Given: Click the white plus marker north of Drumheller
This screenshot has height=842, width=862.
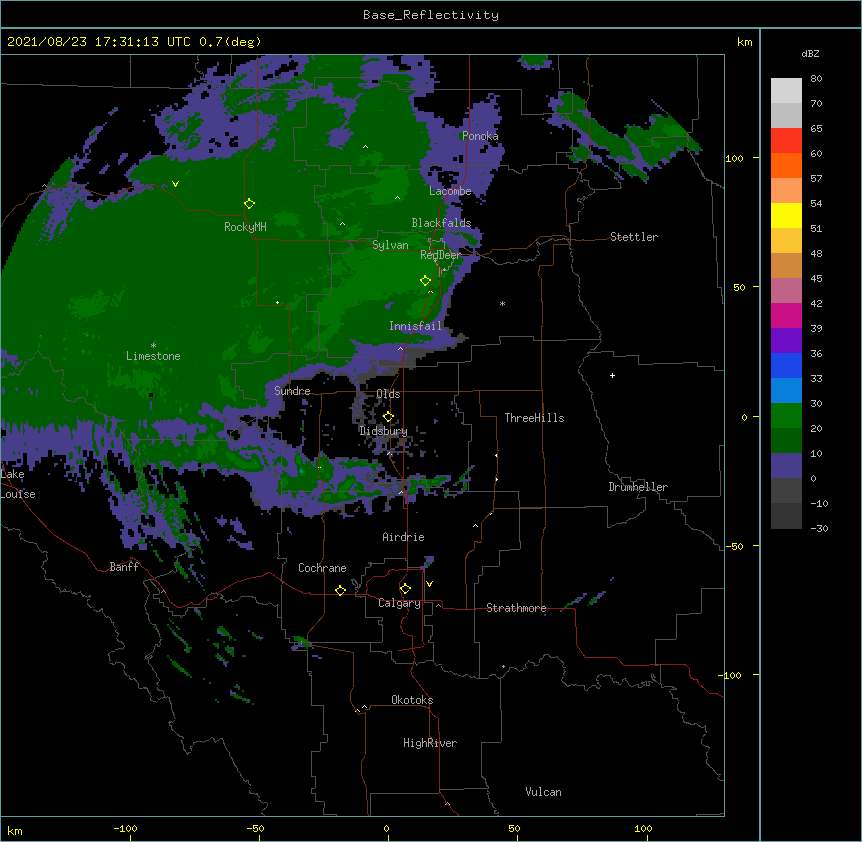Looking at the screenshot, I should point(612,375).
